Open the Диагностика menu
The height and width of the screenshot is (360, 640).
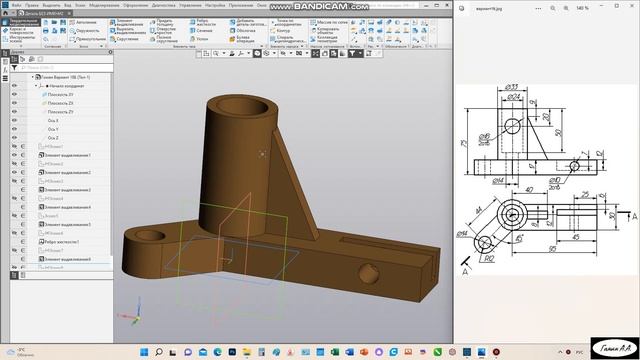[x=164, y=5]
